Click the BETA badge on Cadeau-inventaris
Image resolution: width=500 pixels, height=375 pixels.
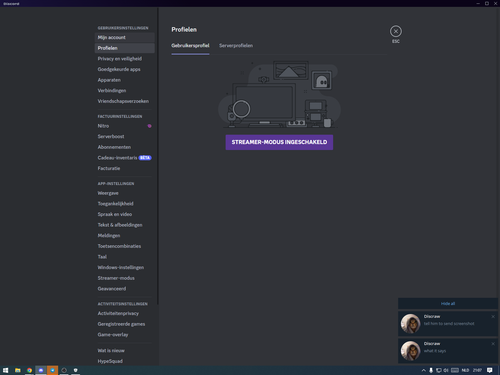(145, 158)
